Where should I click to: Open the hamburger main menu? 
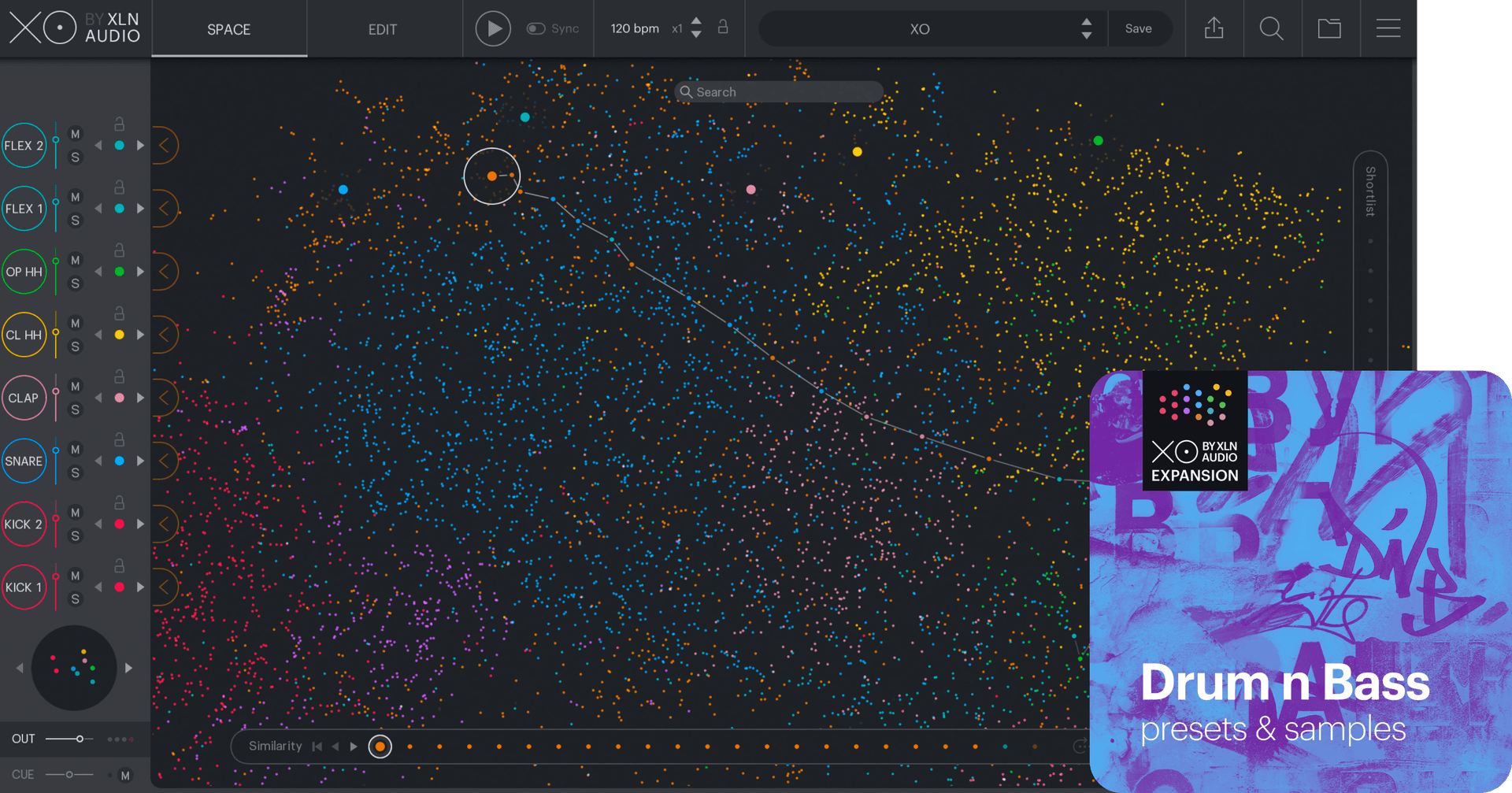coord(1388,28)
